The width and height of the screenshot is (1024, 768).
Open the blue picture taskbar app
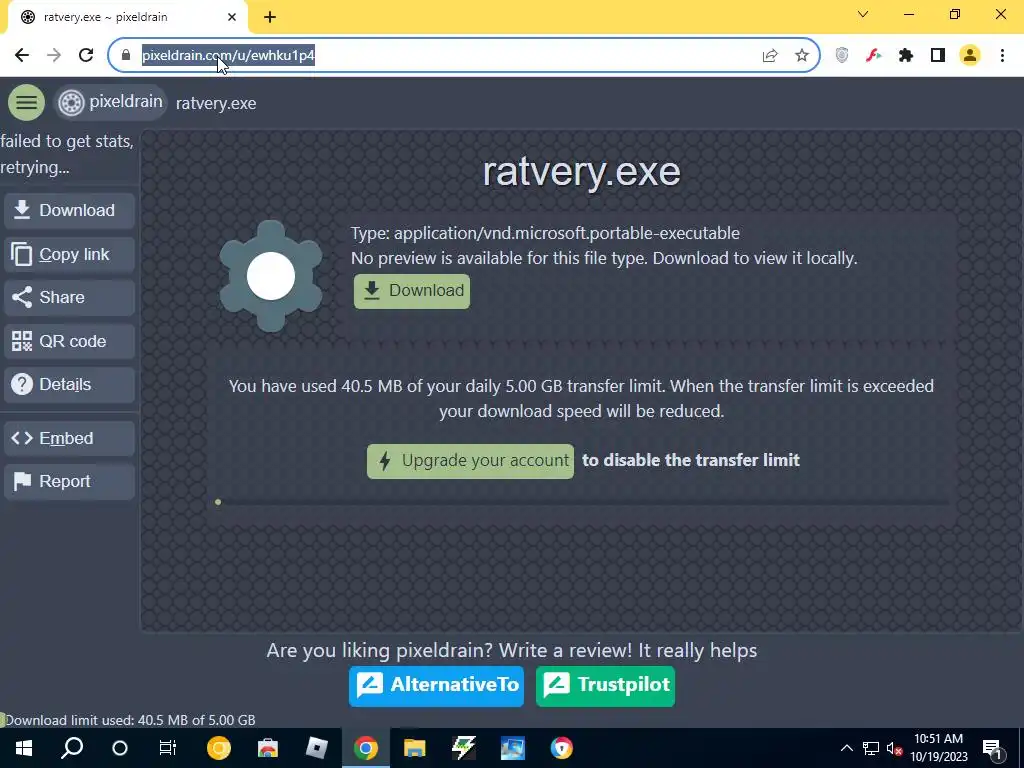(513, 748)
